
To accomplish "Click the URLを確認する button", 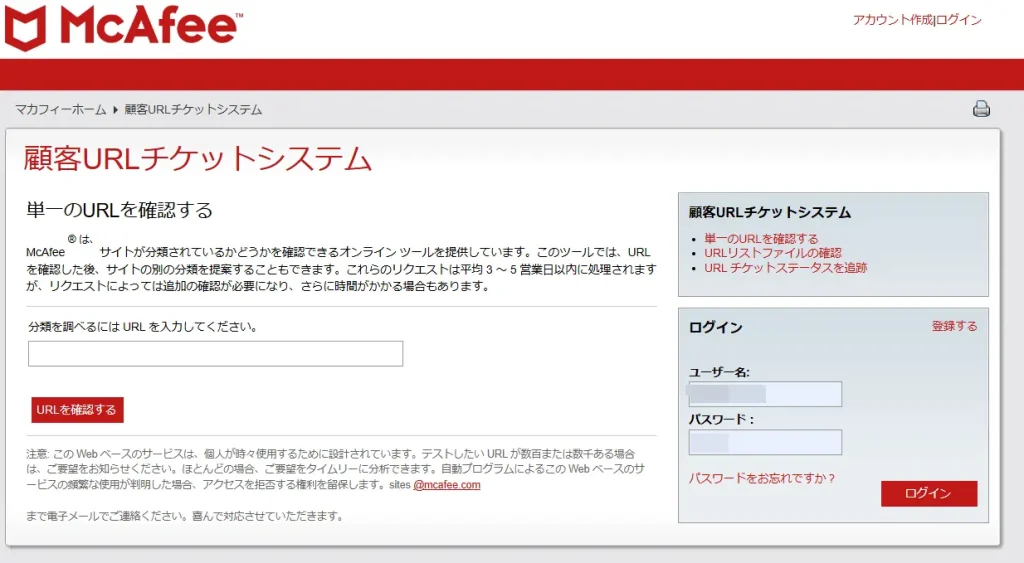I will point(77,410).
